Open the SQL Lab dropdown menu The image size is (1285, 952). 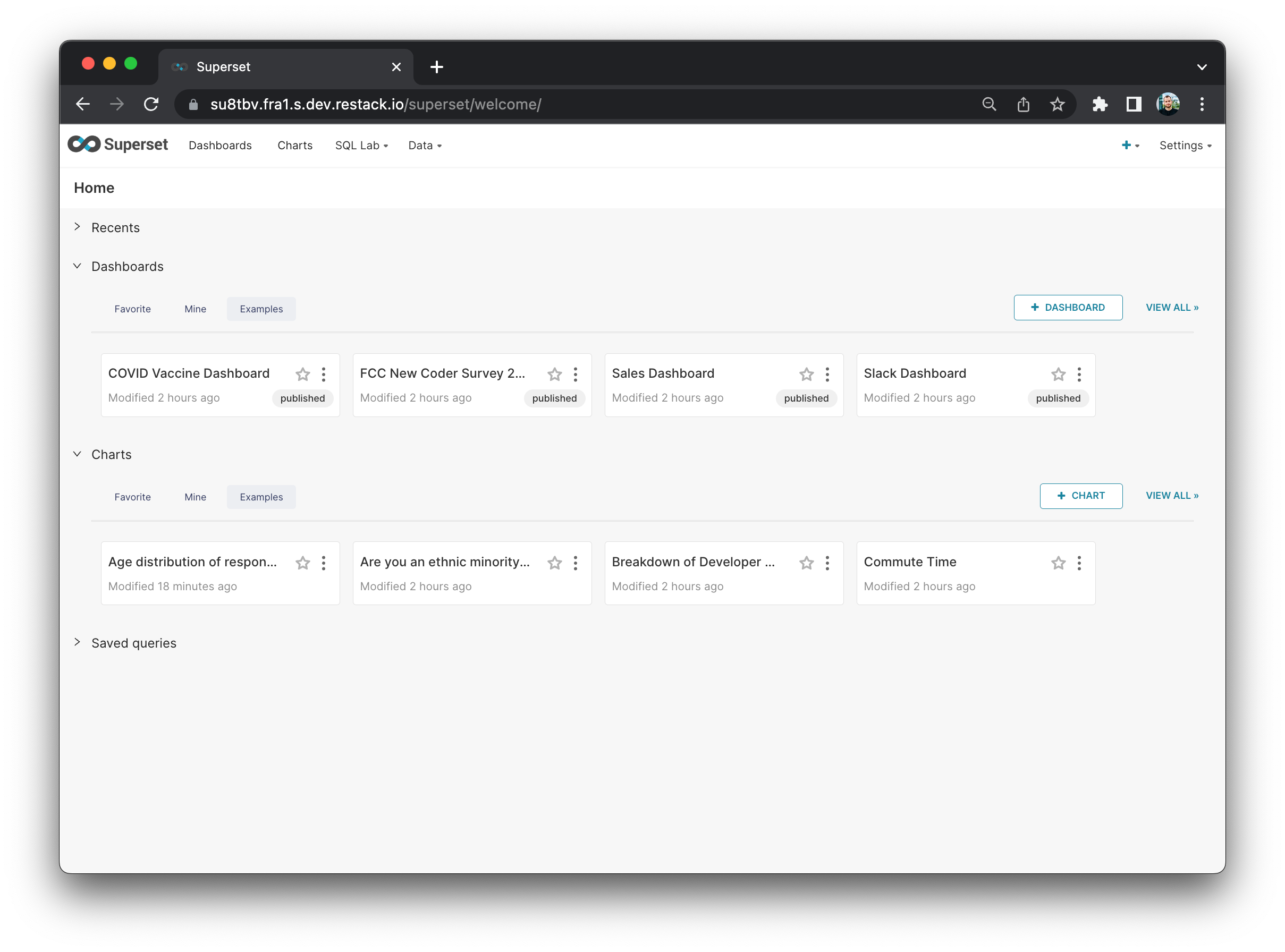point(361,146)
